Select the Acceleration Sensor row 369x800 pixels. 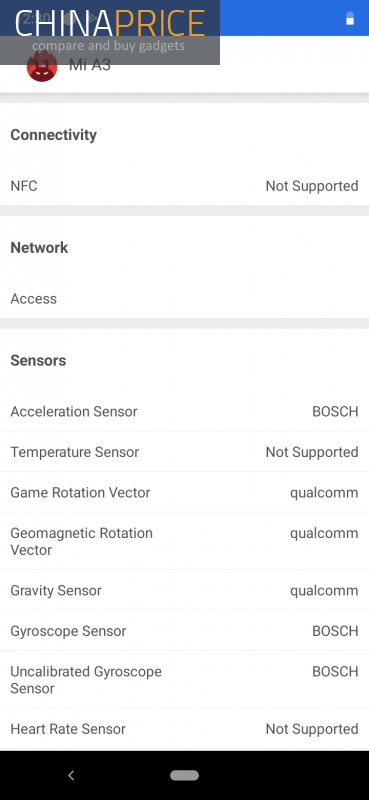point(184,411)
